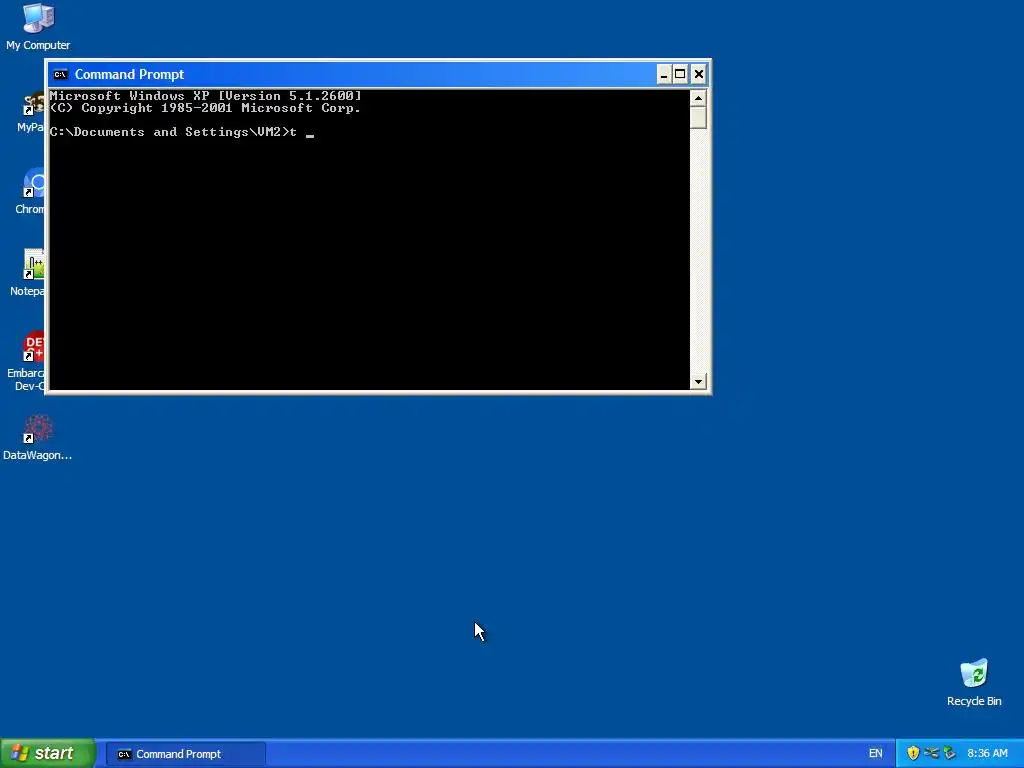The image size is (1024, 768).
Task: Click the 8:36 AM taskbar clock
Action: pyautogui.click(x=987, y=754)
